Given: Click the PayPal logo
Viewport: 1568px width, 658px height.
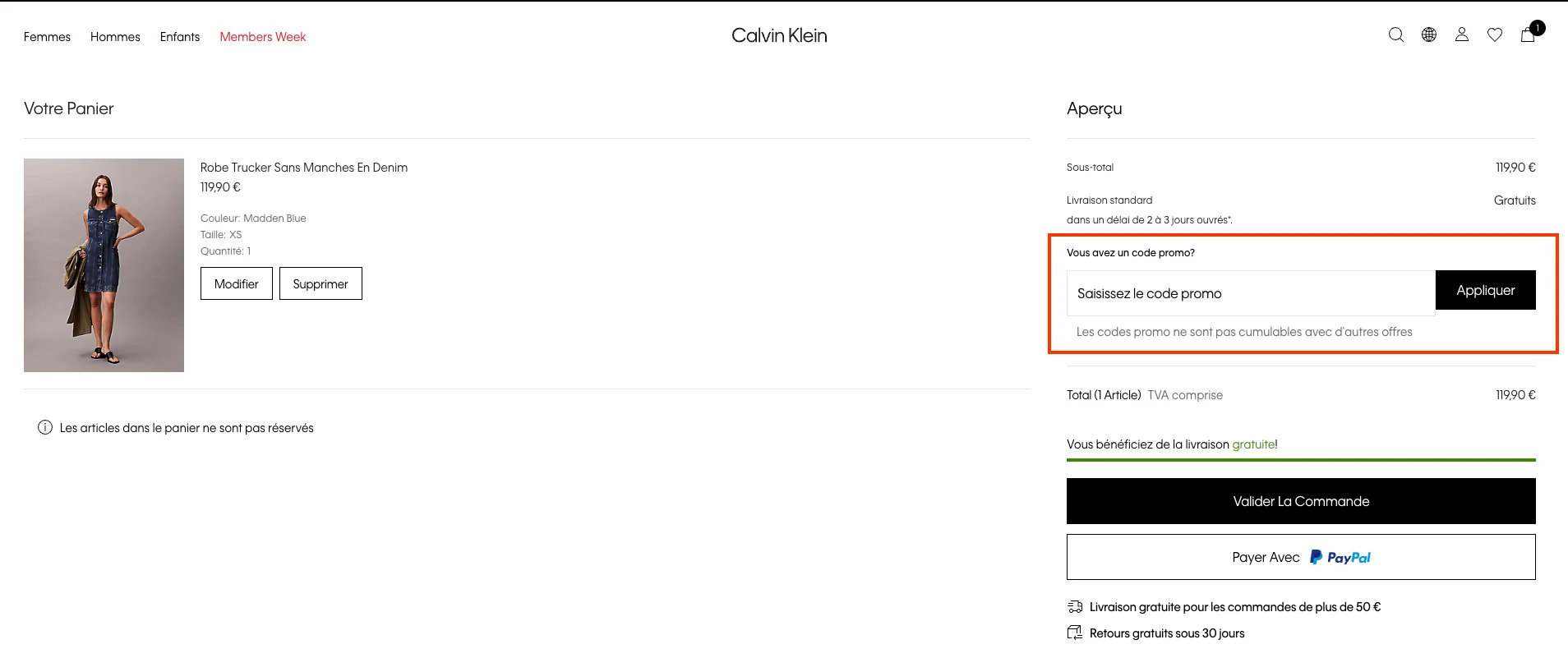Looking at the screenshot, I should tap(1340, 557).
